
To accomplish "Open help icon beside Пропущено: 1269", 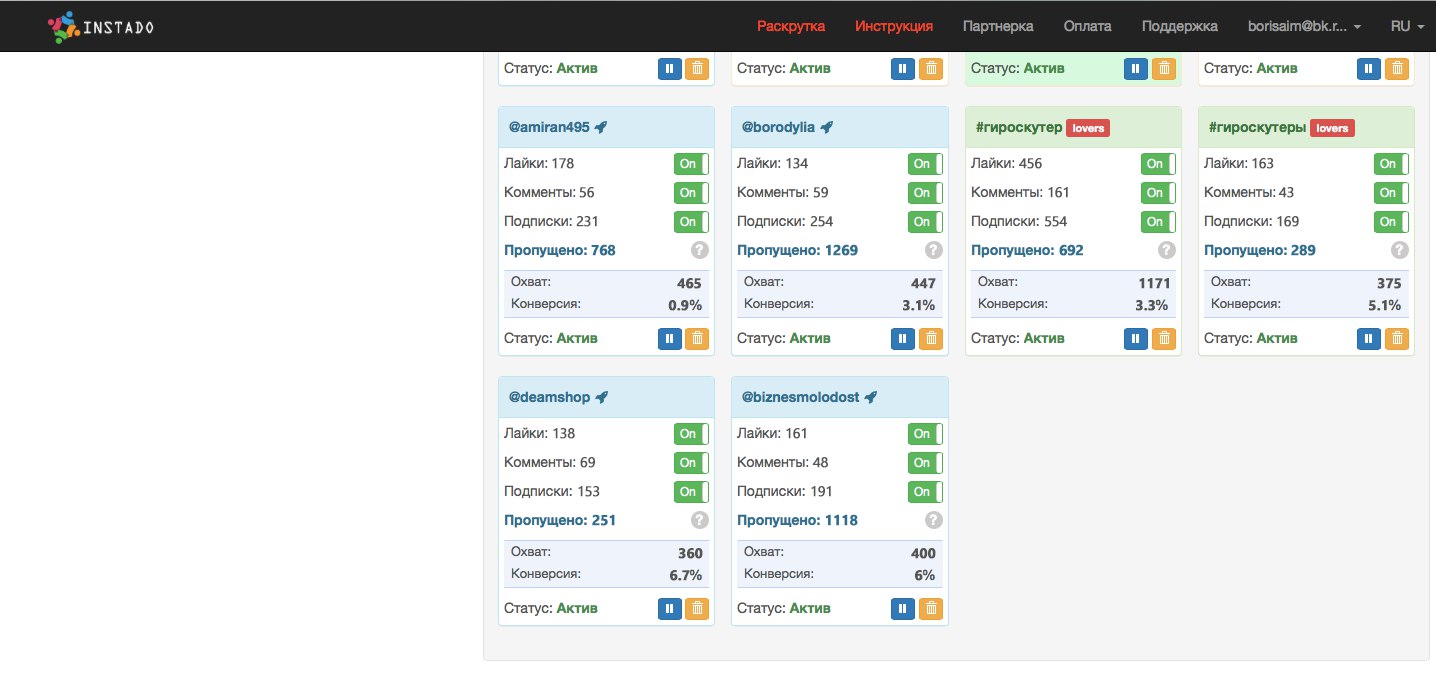I will (x=933, y=250).
